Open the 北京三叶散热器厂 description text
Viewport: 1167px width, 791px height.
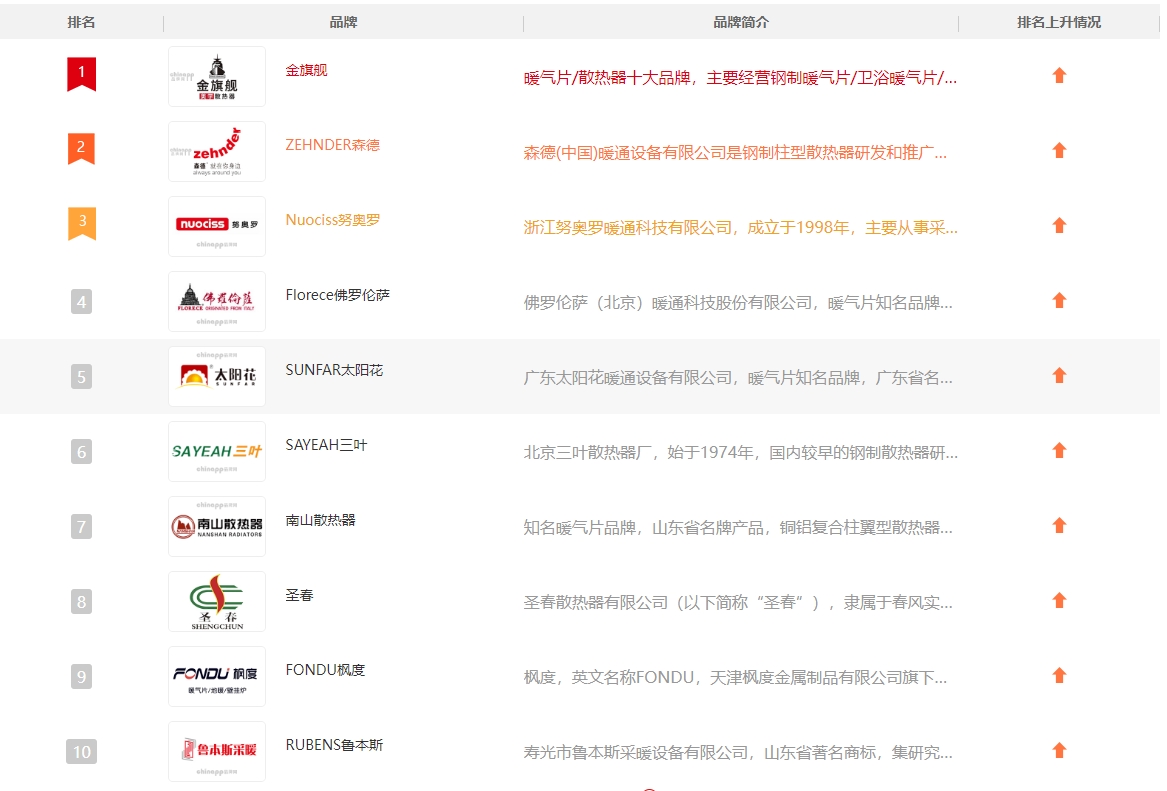(x=740, y=453)
